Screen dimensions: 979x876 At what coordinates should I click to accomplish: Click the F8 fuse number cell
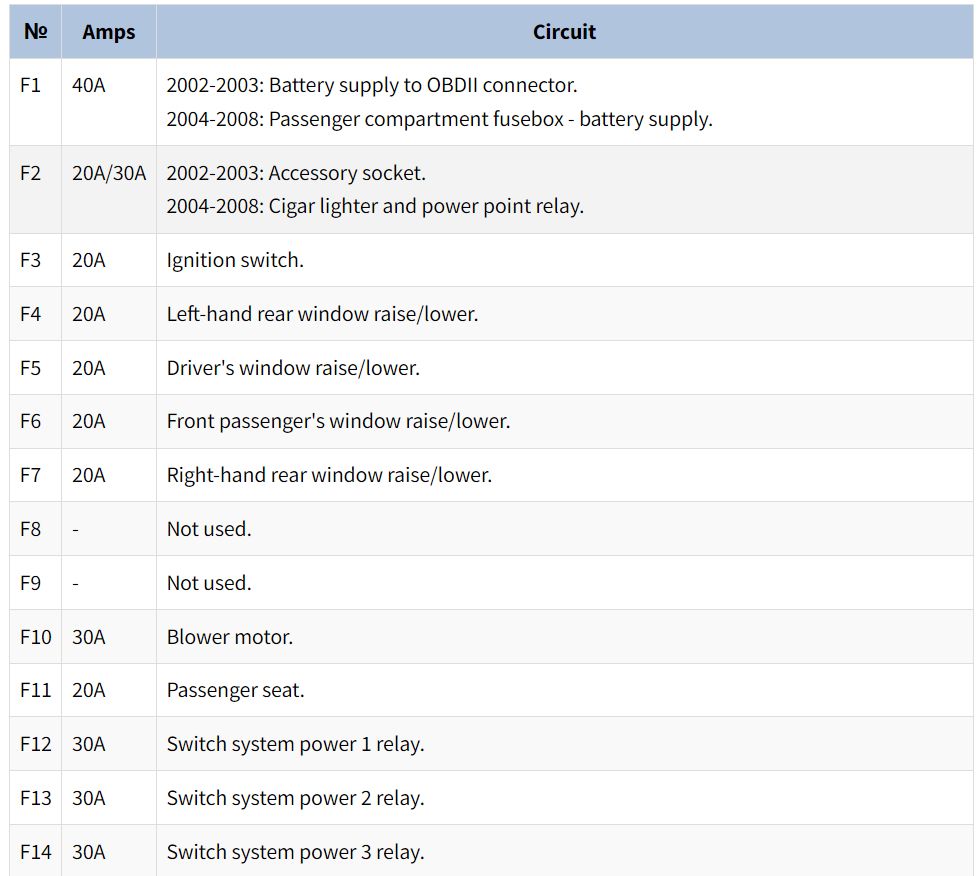31,529
